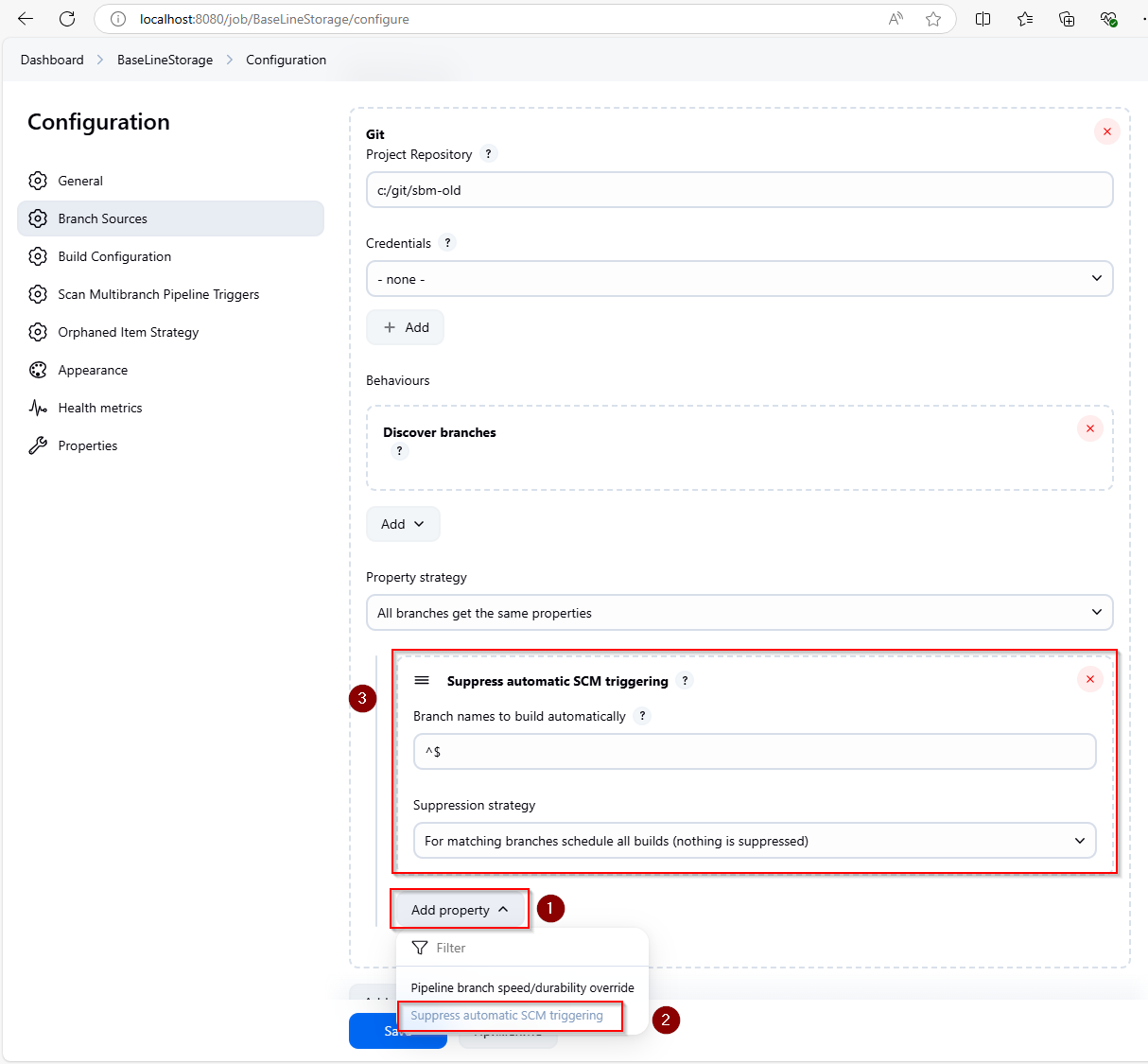Show help for Suppress automatic SCM triggering
Image resolution: width=1148 pixels, height=1064 pixels.
pyautogui.click(x=685, y=681)
